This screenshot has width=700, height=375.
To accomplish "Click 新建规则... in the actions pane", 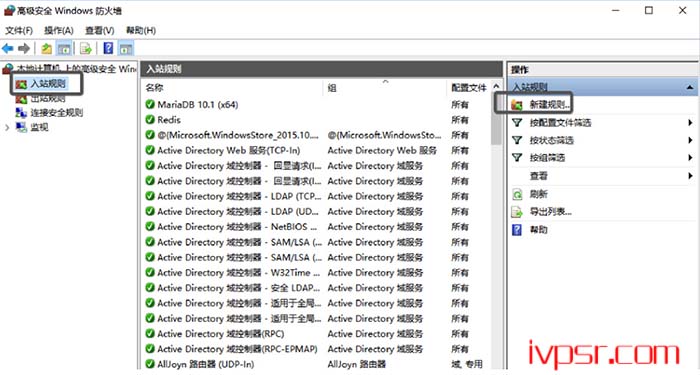I will point(550,105).
